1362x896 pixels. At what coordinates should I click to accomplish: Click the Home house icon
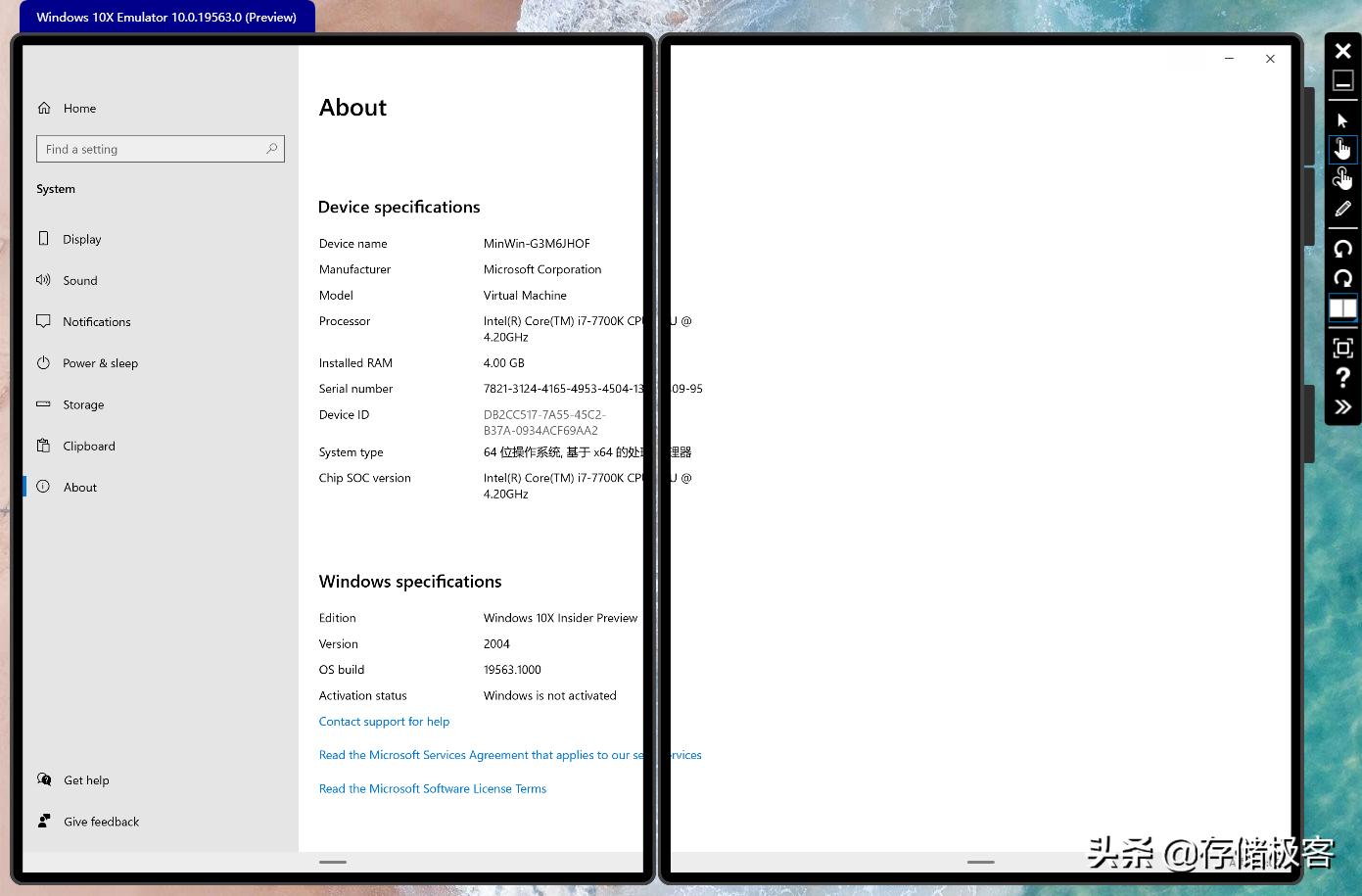coord(44,108)
